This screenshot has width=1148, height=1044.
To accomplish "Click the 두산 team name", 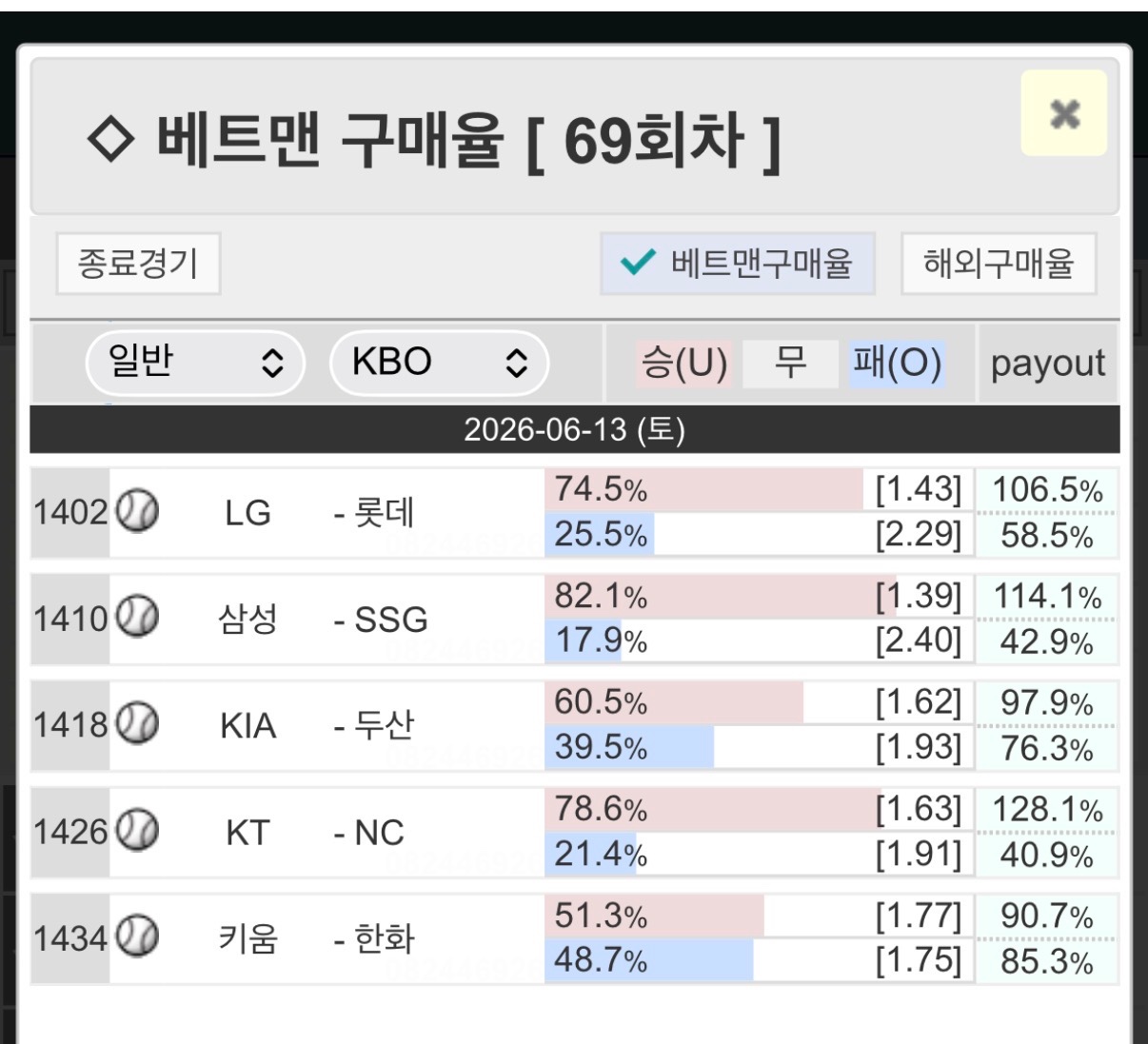I will 384,726.
